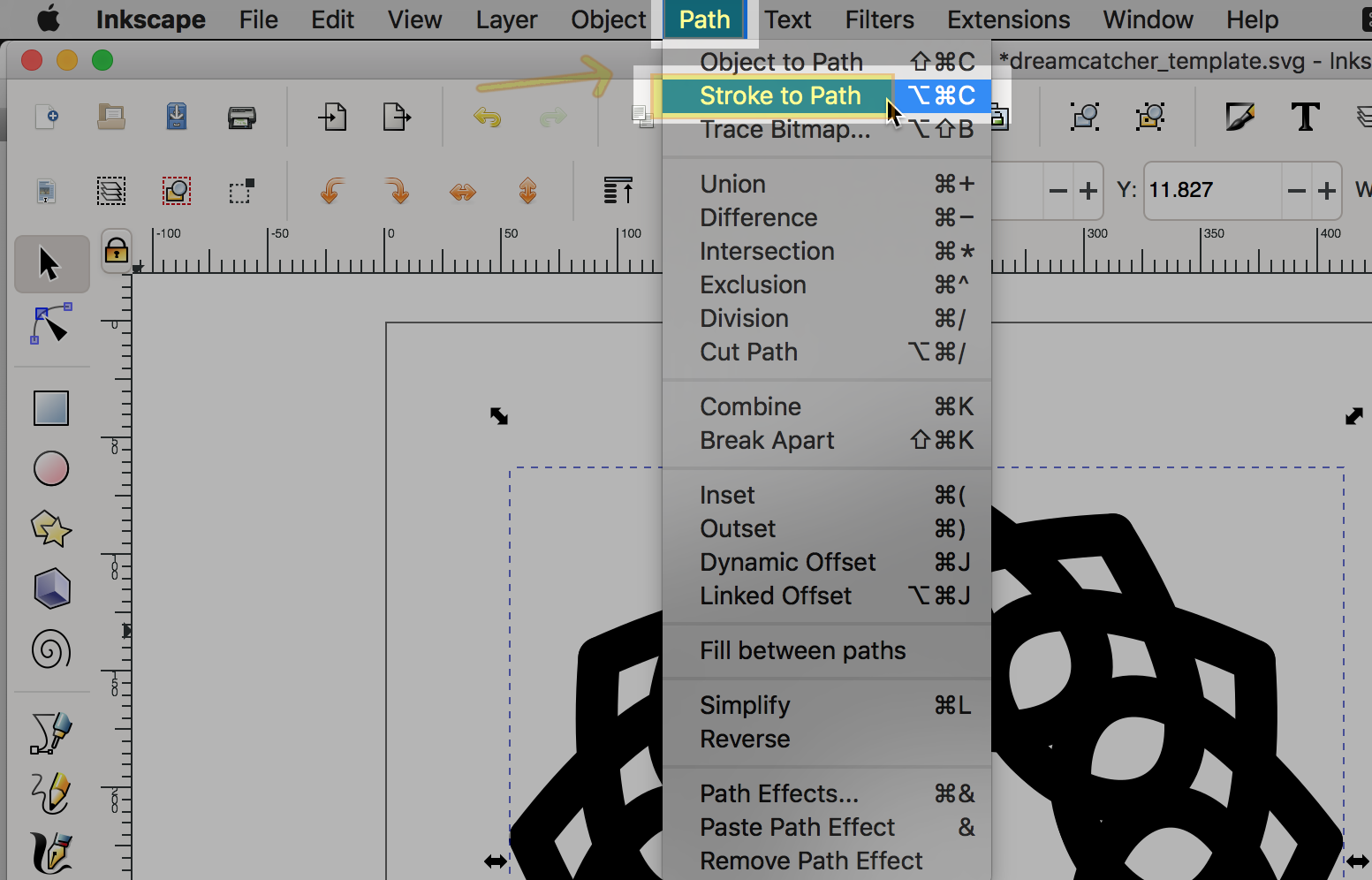
Task: Select the Selector arrow tool
Action: pyautogui.click(x=50, y=263)
